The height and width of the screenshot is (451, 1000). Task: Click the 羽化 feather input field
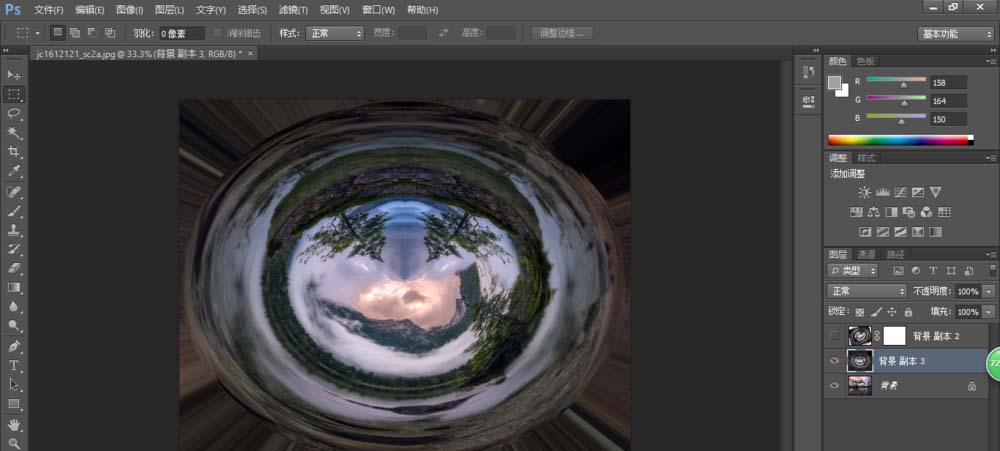(x=182, y=33)
